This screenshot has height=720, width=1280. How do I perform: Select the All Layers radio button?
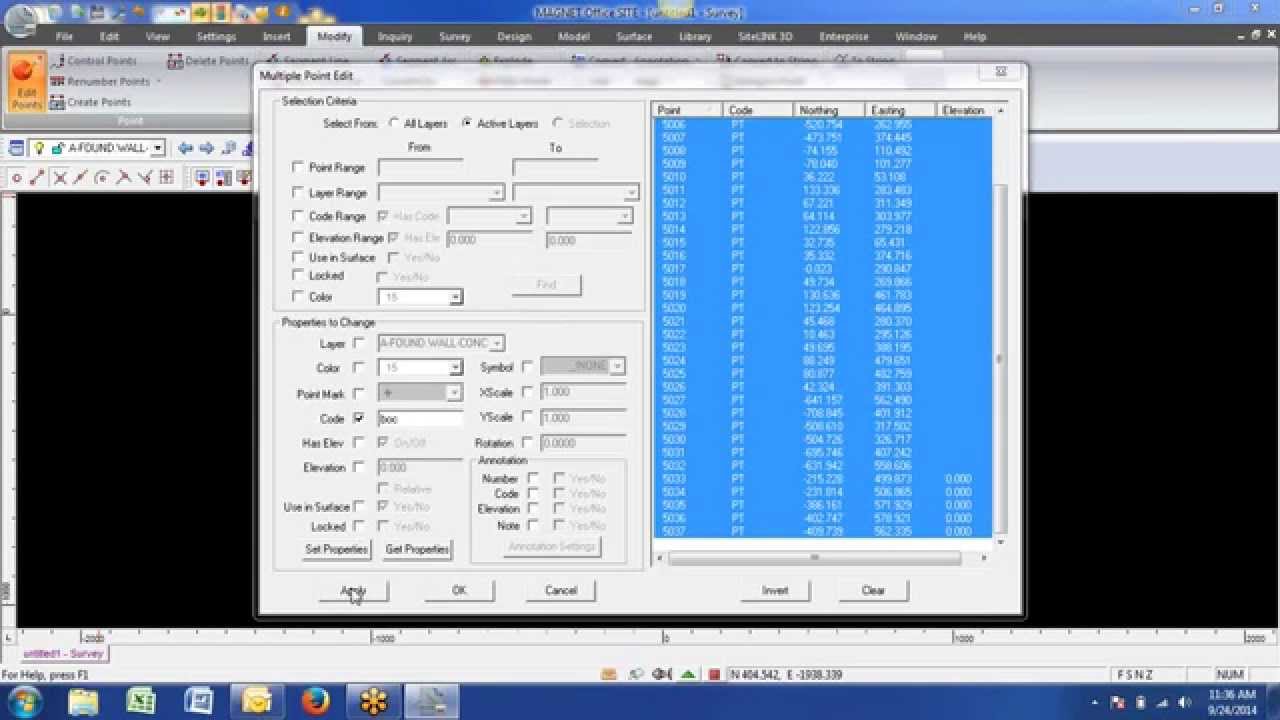[x=394, y=124]
